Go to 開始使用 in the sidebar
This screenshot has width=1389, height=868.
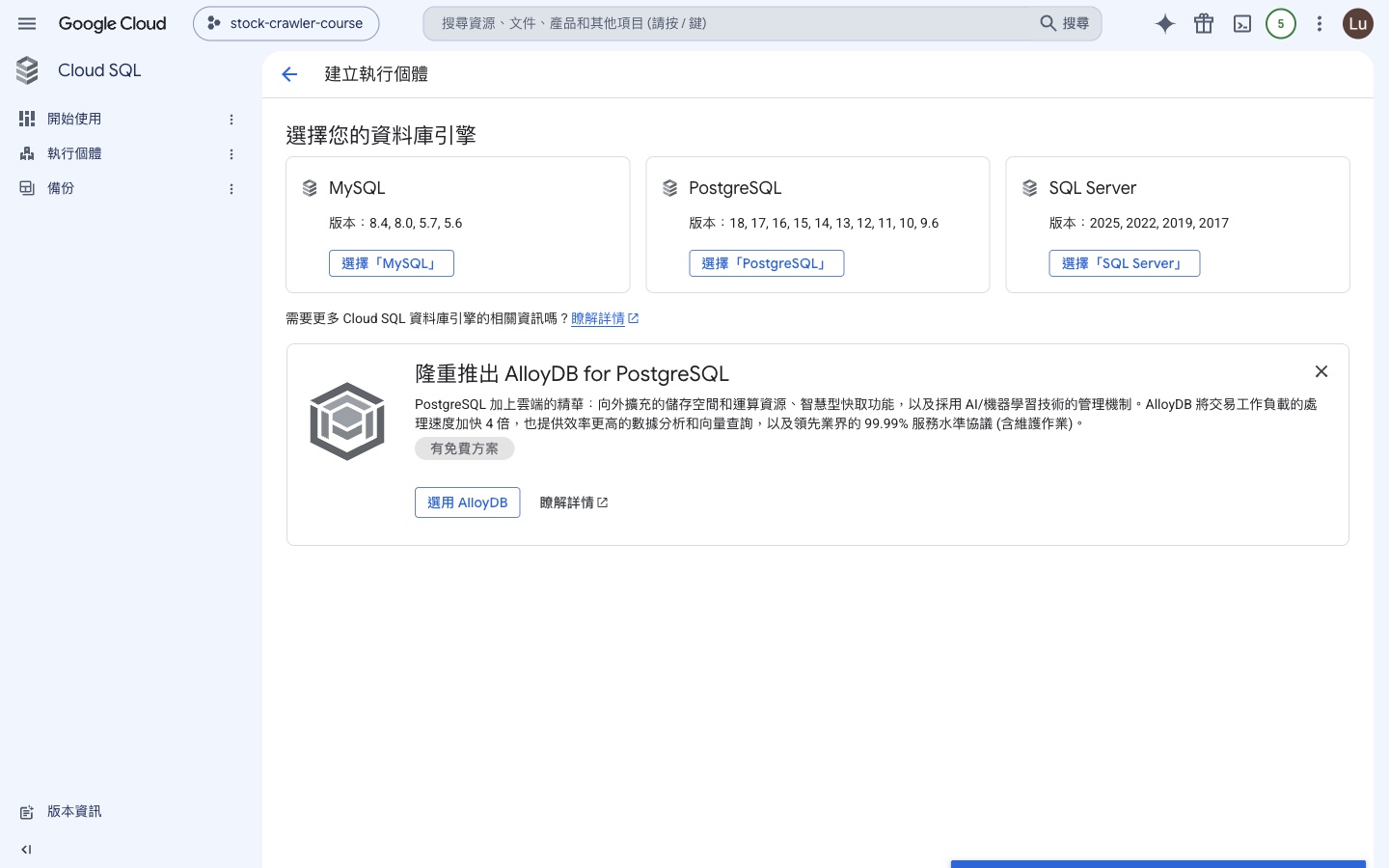click(74, 119)
